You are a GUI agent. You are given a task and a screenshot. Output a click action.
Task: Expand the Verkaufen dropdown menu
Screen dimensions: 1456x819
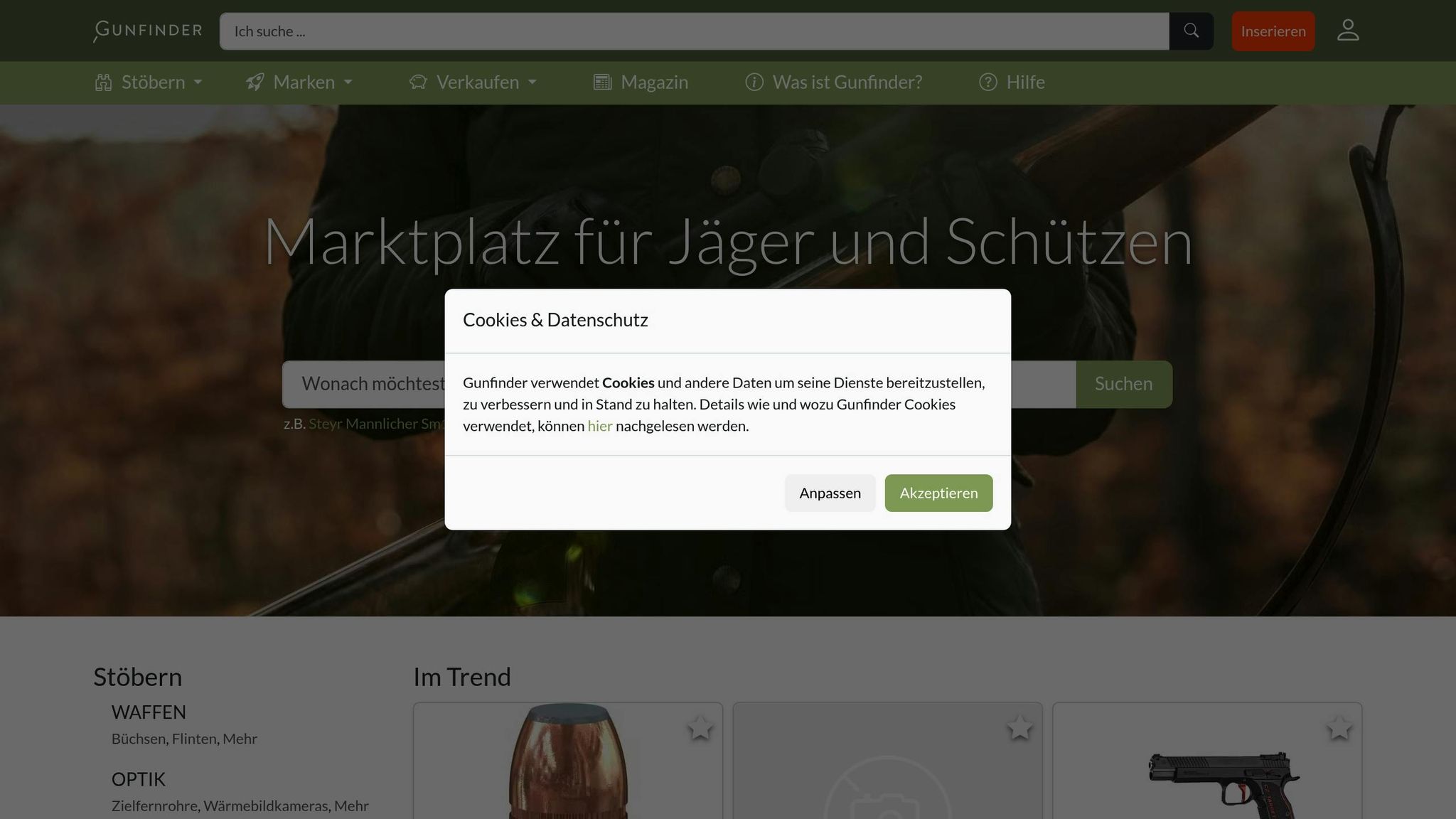pos(473,82)
